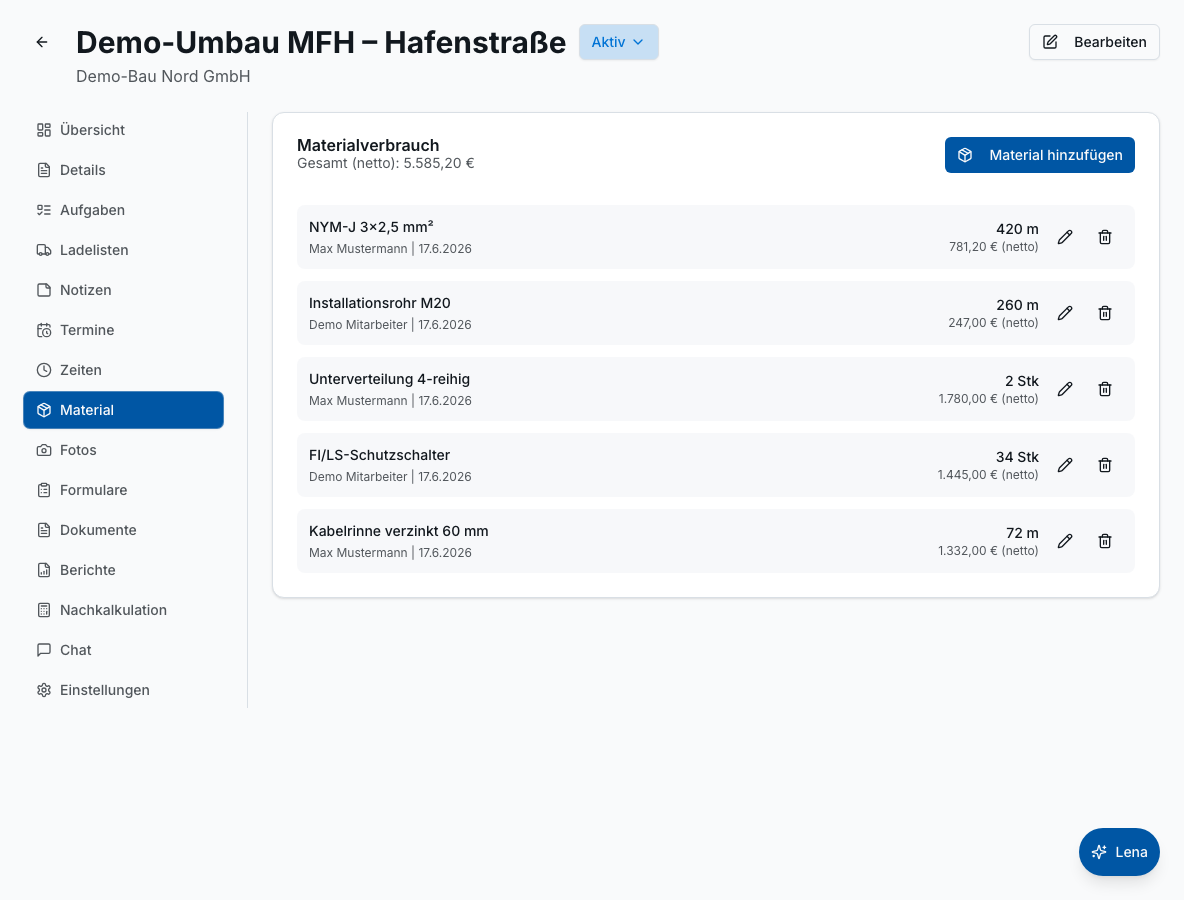This screenshot has width=1184, height=900.
Task: Go to Aufgaben section
Action: pyautogui.click(x=123, y=210)
